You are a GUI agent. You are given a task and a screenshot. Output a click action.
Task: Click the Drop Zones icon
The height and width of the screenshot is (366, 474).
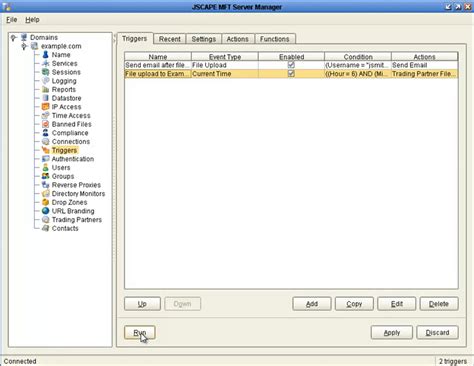tap(46, 202)
